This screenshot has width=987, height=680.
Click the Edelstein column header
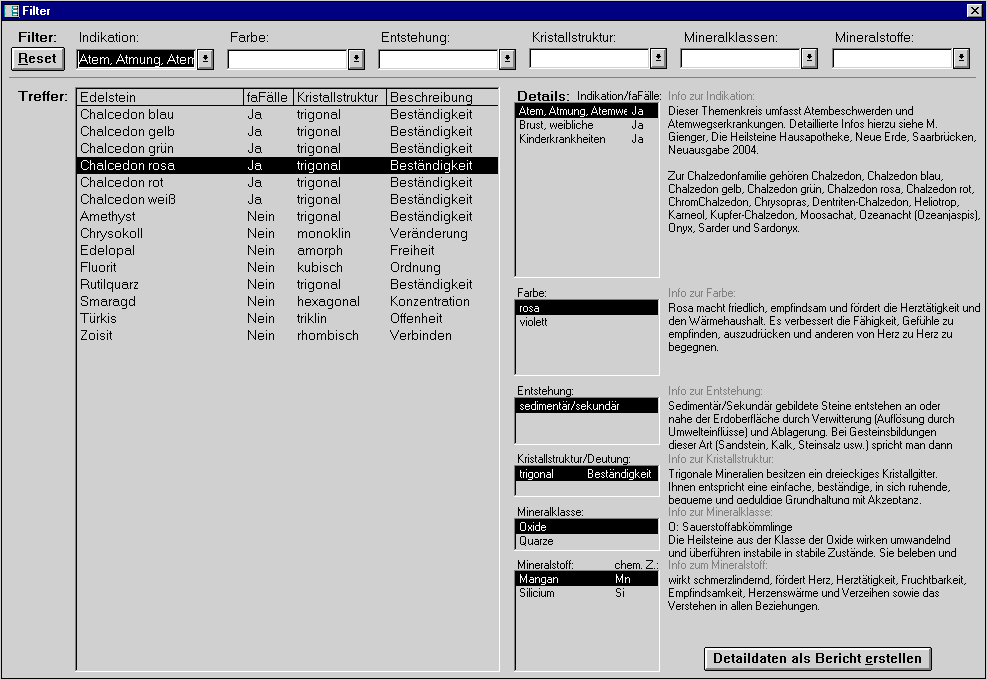point(160,97)
